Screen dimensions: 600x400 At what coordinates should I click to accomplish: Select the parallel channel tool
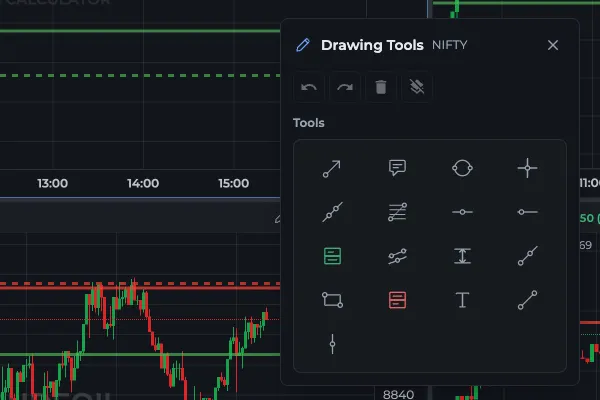[397, 256]
